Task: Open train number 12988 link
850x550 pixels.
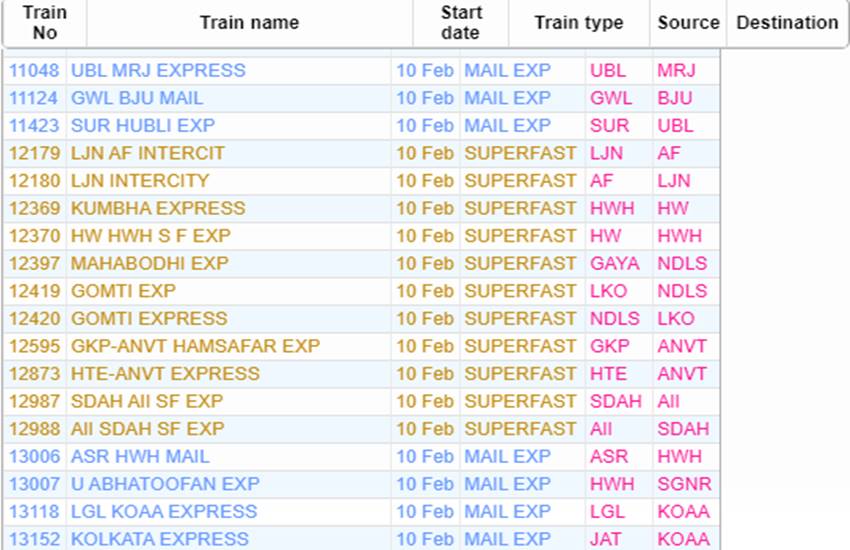Action: point(34,429)
